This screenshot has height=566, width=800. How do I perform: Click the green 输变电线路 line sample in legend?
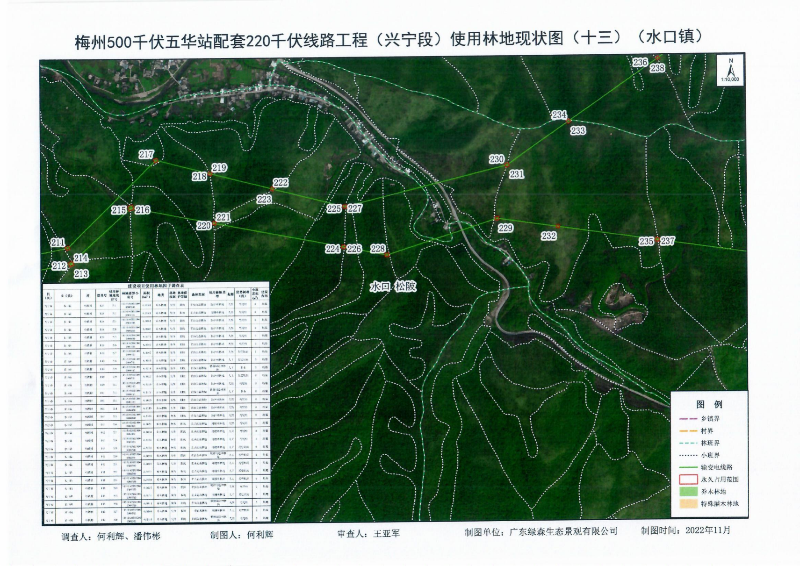click(688, 467)
